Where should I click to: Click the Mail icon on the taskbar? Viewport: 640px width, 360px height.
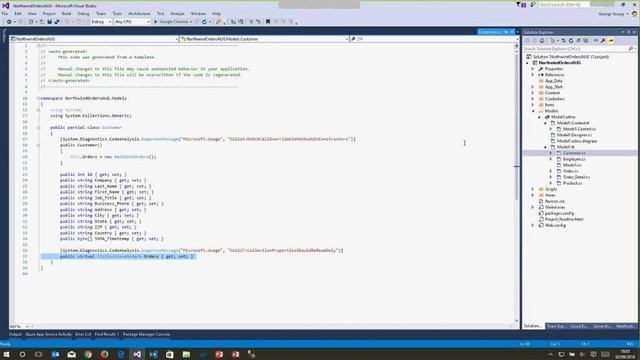[71, 354]
